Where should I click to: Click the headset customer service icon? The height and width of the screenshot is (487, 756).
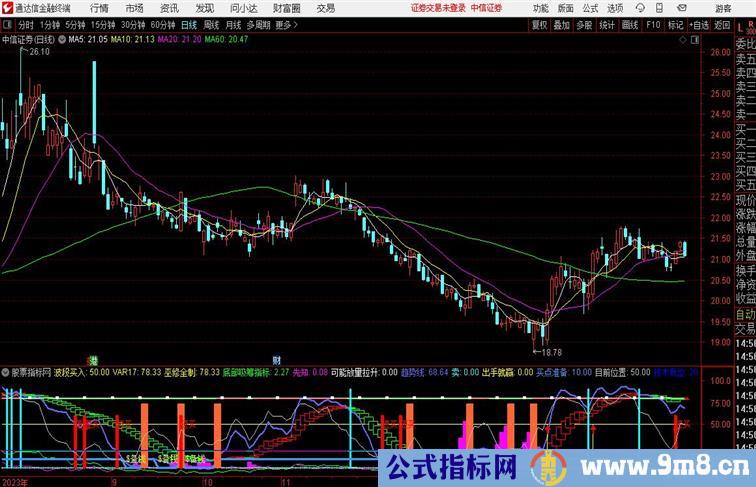coord(643,7)
